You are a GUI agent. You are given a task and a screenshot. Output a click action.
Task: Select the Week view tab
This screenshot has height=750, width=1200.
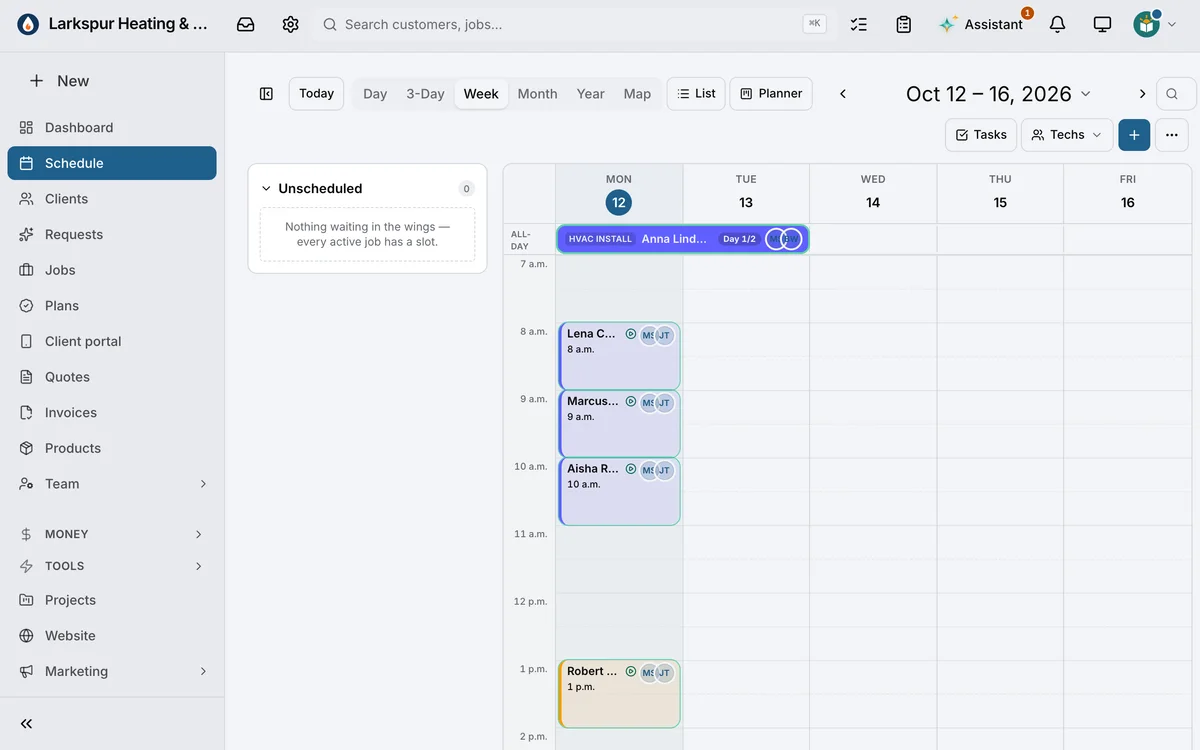(x=481, y=94)
